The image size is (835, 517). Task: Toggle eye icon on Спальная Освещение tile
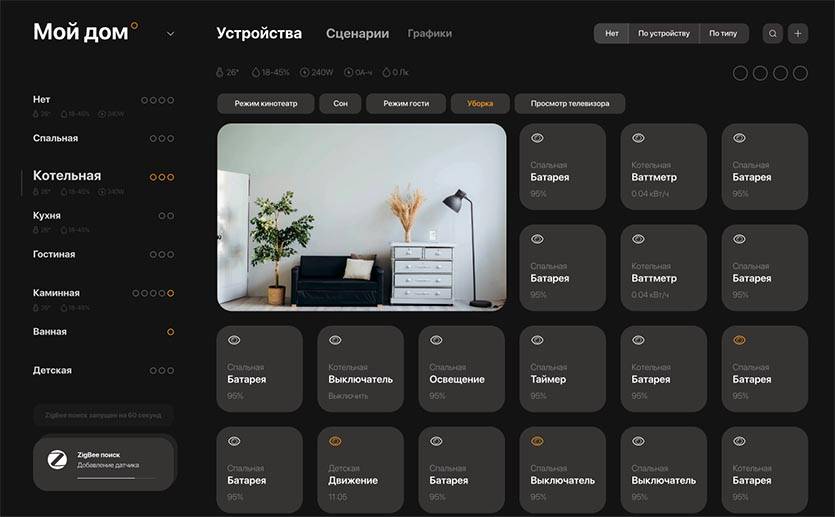pyautogui.click(x=436, y=340)
